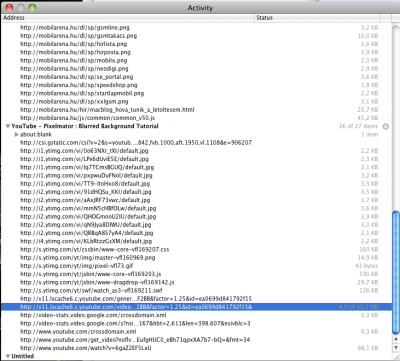400x361 pixels.
Task: Sort by the Address column header
Action: [128, 18]
